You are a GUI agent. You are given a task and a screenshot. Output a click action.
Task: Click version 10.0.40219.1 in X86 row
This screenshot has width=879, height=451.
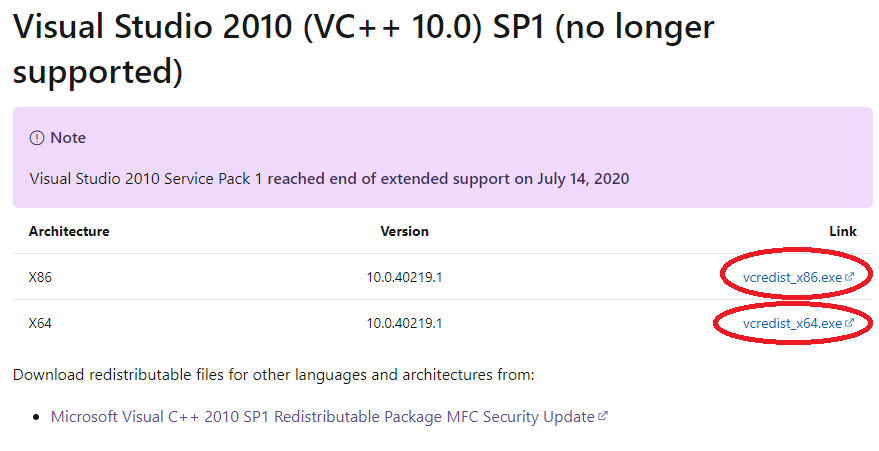pos(404,277)
